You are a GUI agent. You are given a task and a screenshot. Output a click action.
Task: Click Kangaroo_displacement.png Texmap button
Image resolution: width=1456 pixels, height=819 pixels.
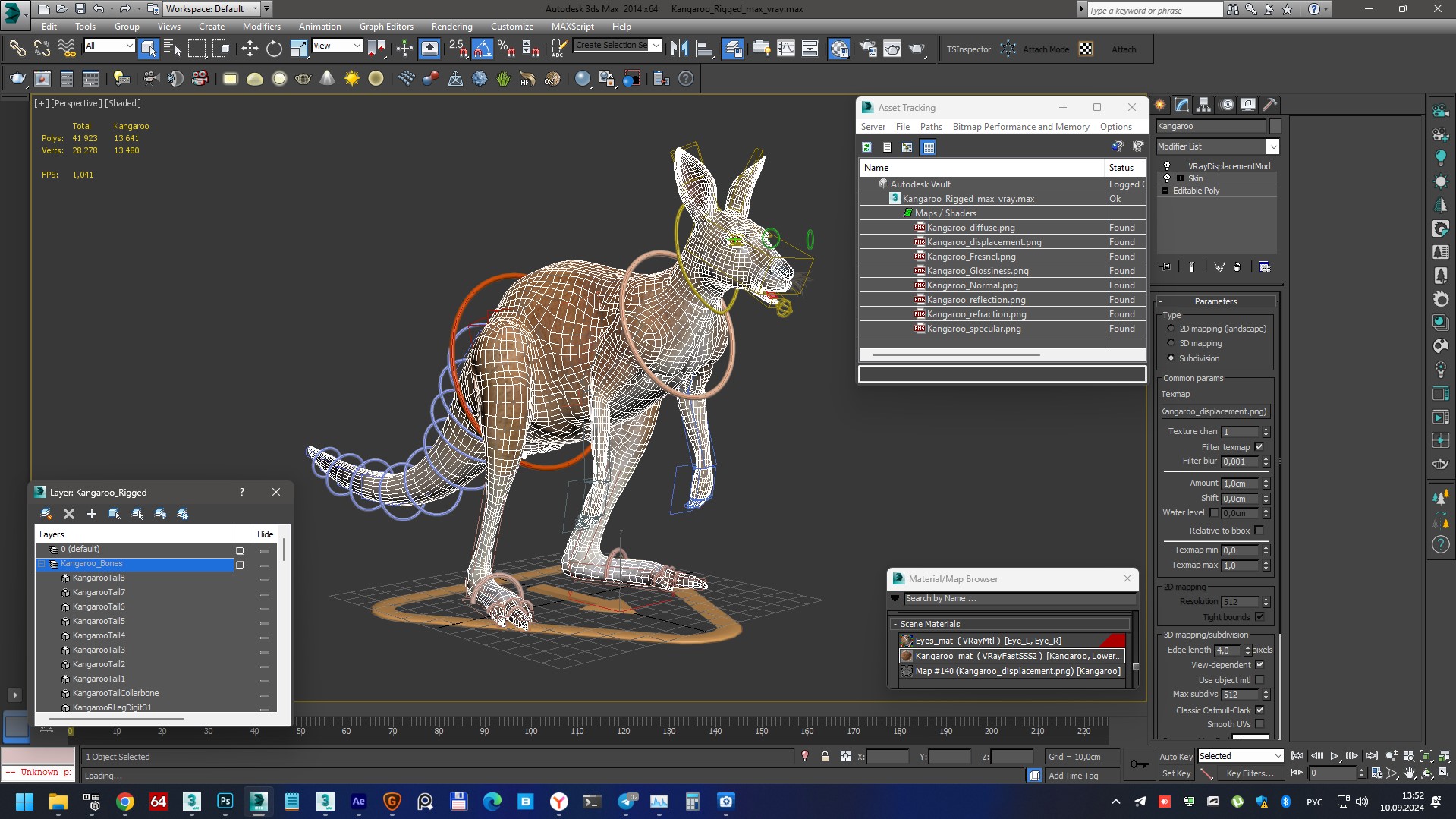coord(1215,411)
